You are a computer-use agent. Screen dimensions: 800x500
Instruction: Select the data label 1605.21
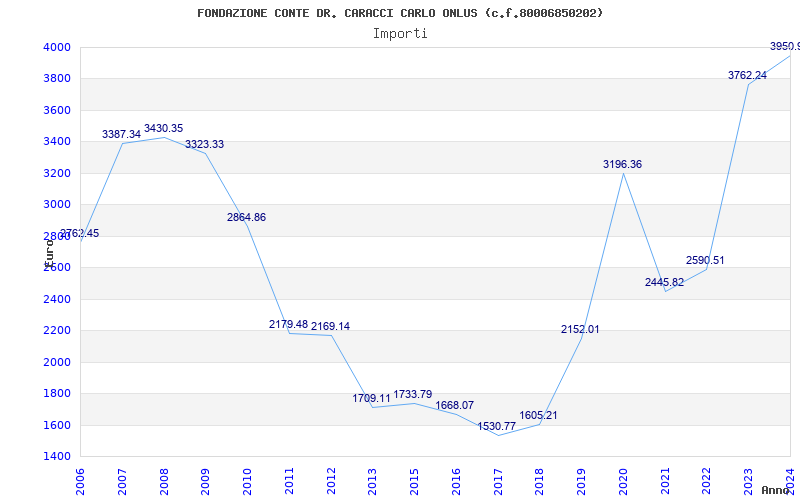click(538, 416)
